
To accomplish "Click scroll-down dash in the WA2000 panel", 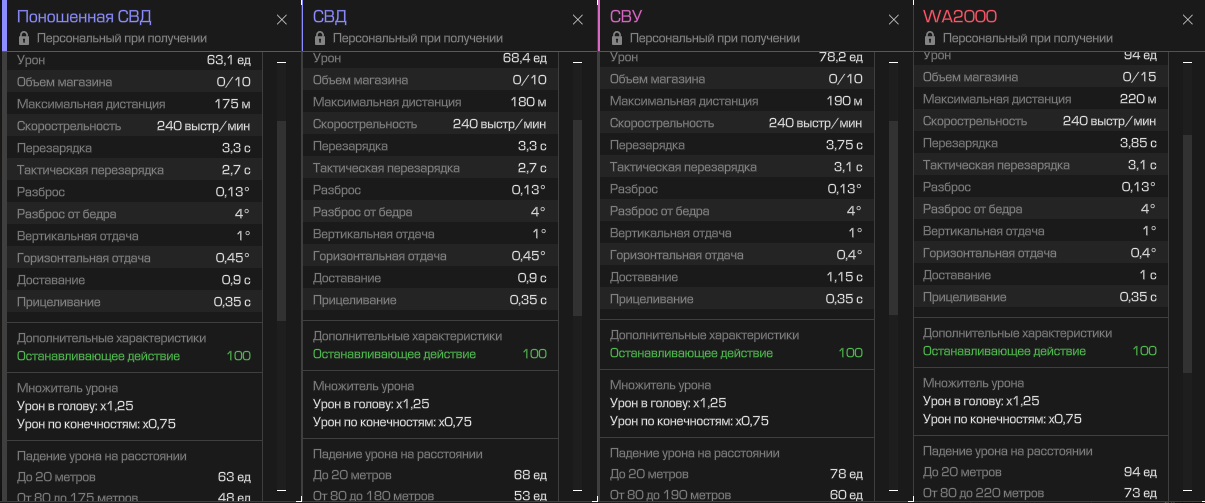I will point(1187,490).
